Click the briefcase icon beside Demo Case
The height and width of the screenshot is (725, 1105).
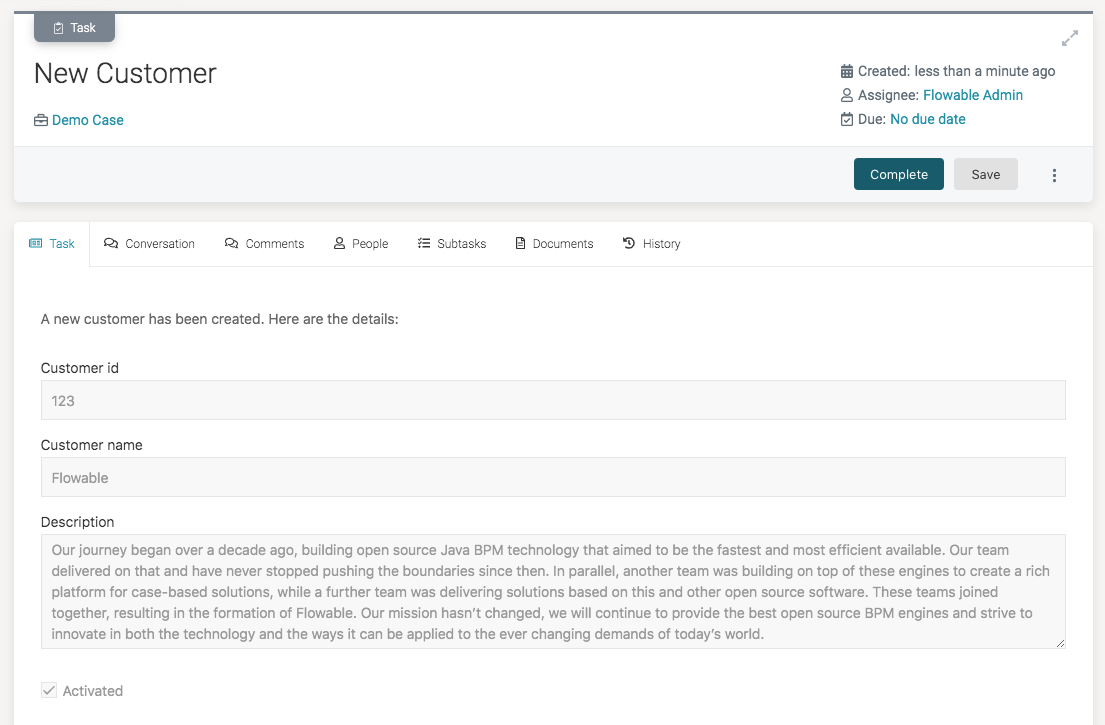[x=41, y=120]
